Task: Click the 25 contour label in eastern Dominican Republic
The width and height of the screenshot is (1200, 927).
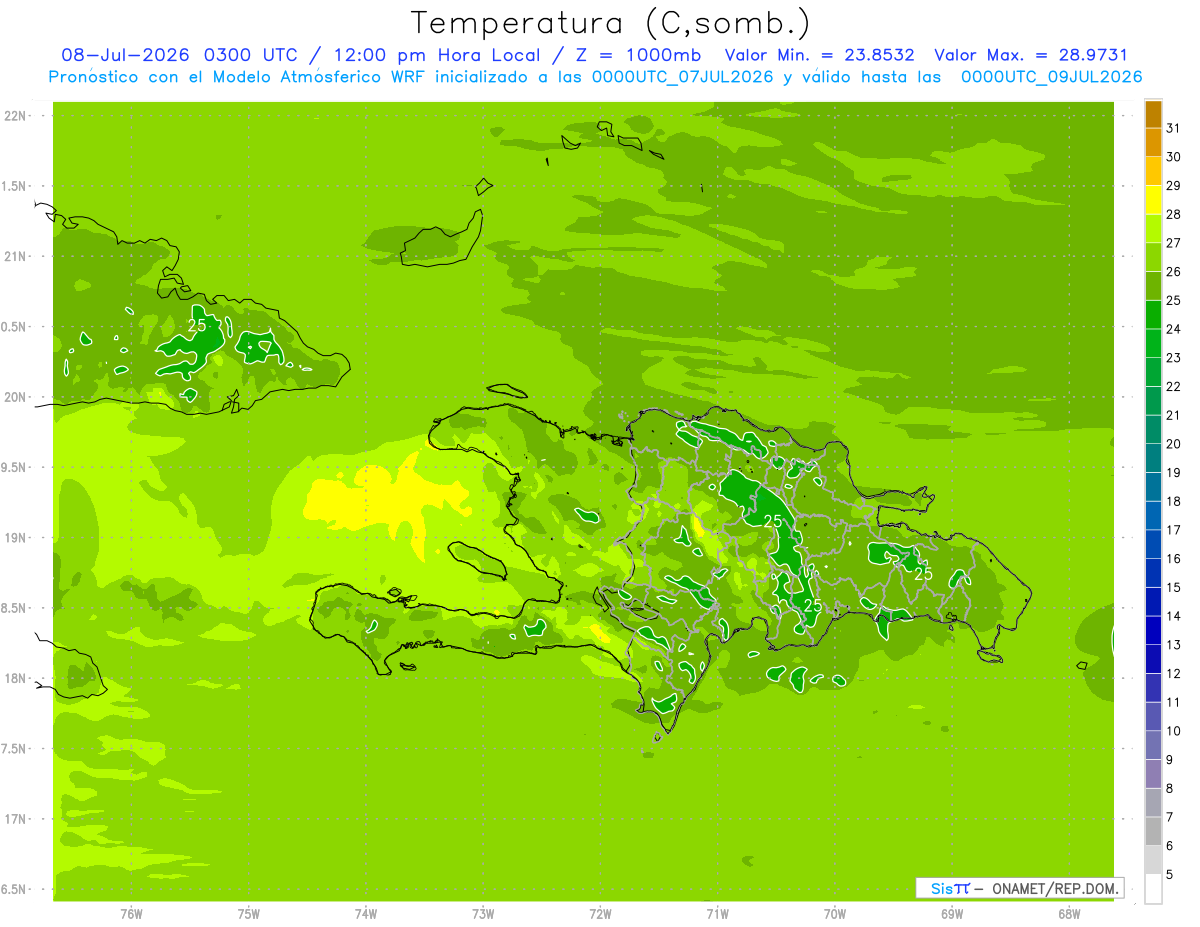Action: click(924, 573)
